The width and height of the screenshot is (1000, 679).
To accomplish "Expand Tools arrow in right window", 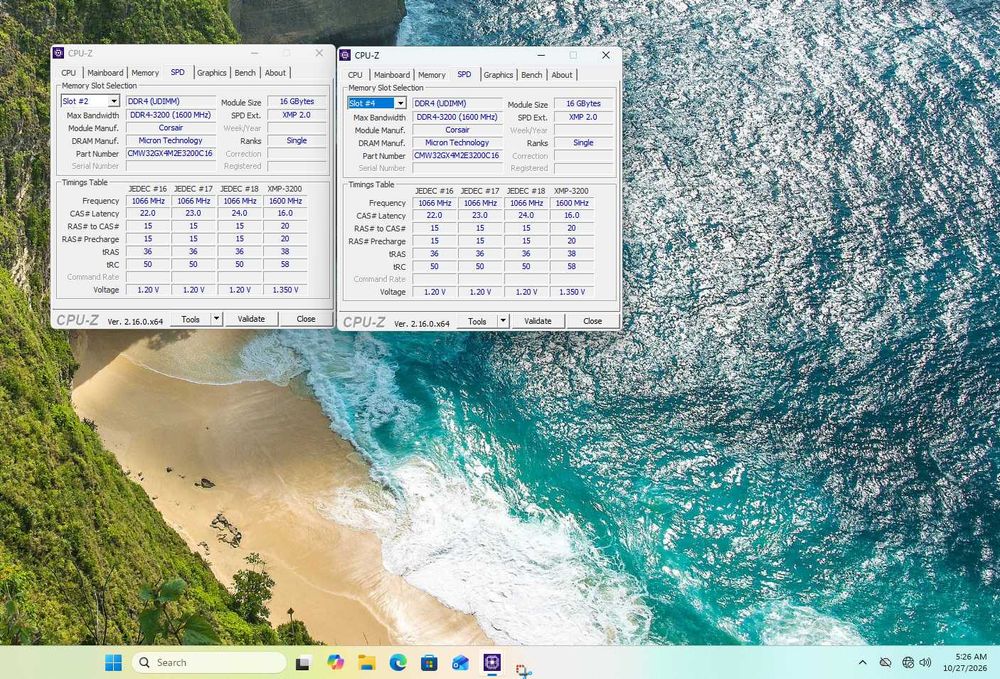I will [503, 321].
